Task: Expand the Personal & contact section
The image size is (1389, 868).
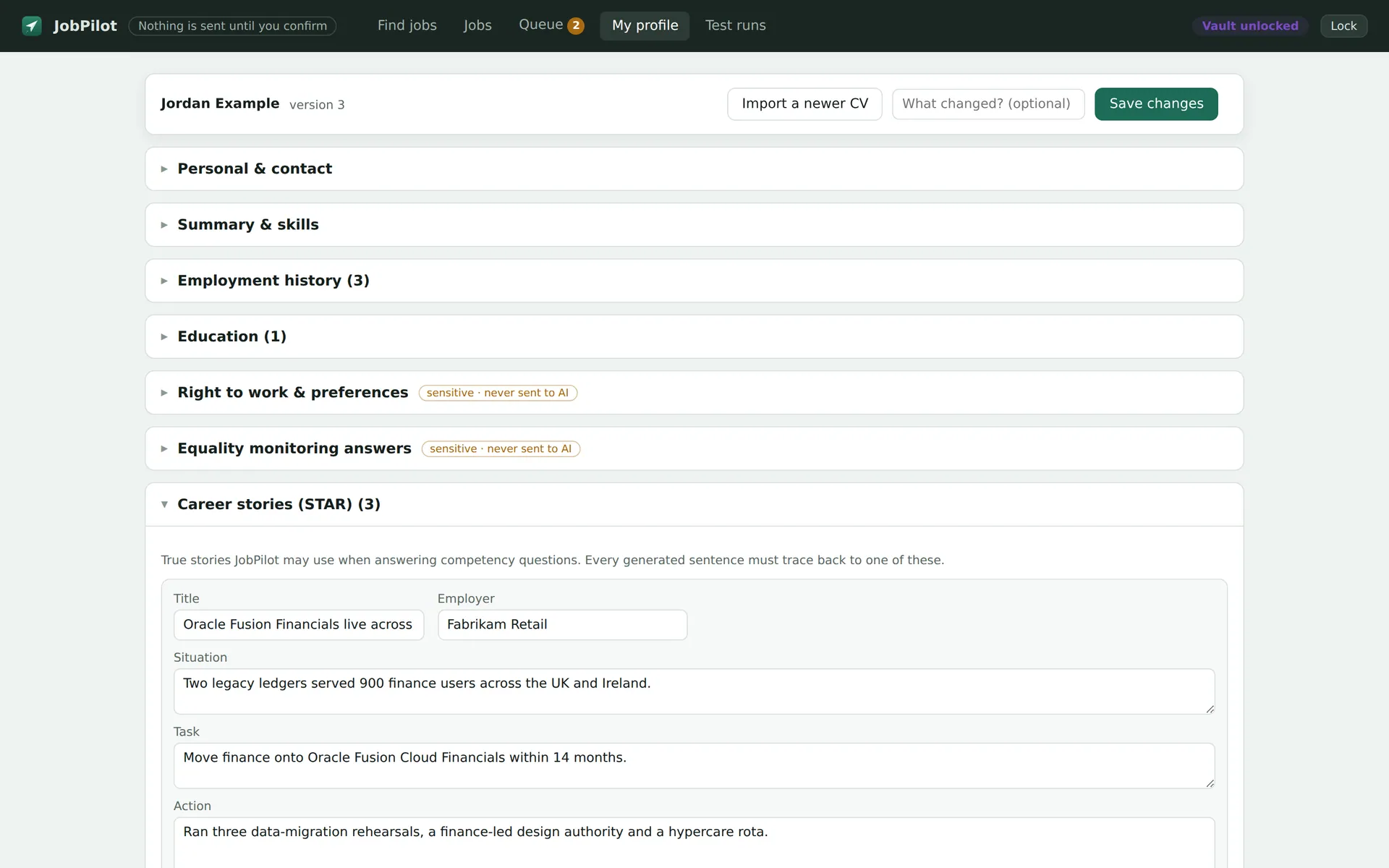Action: (694, 169)
